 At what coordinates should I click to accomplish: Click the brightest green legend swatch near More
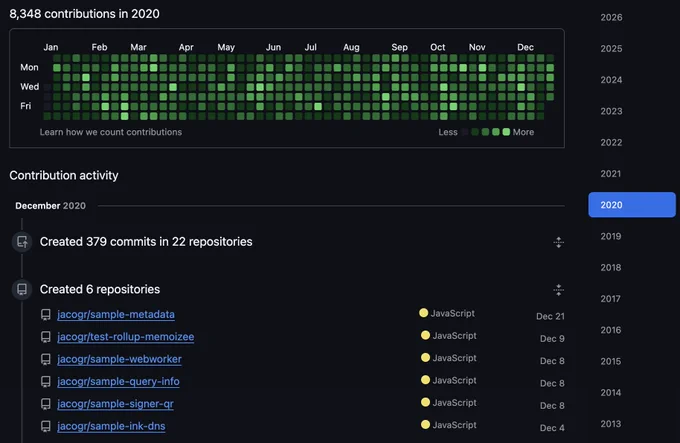pos(506,132)
